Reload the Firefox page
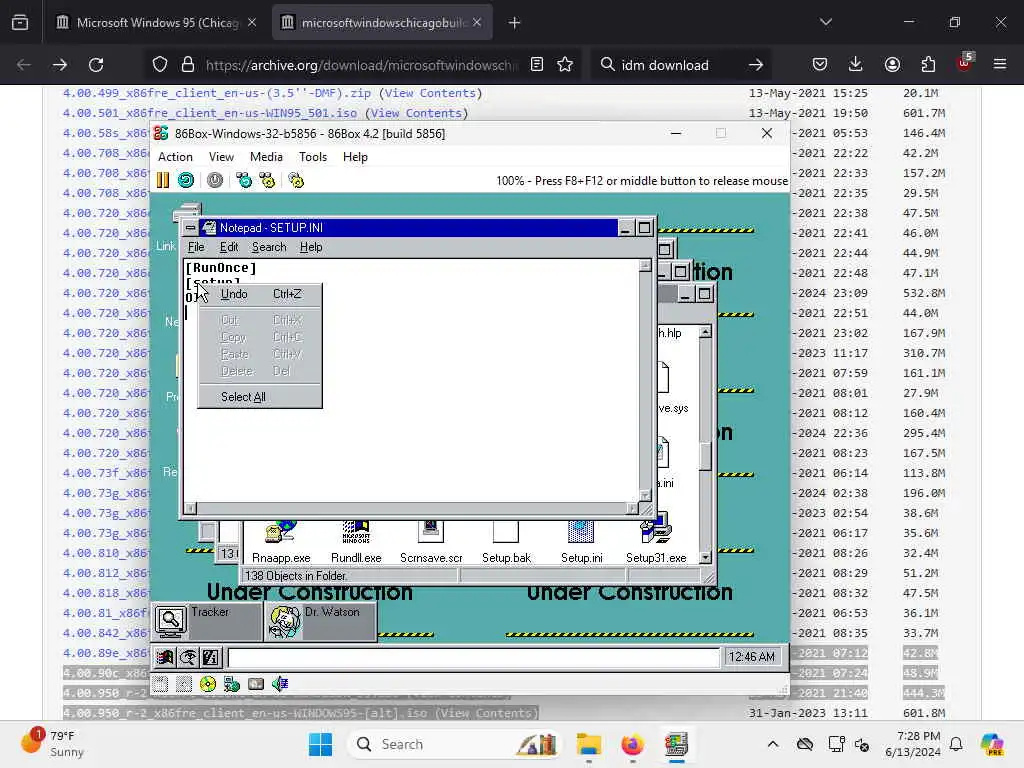 [96, 65]
